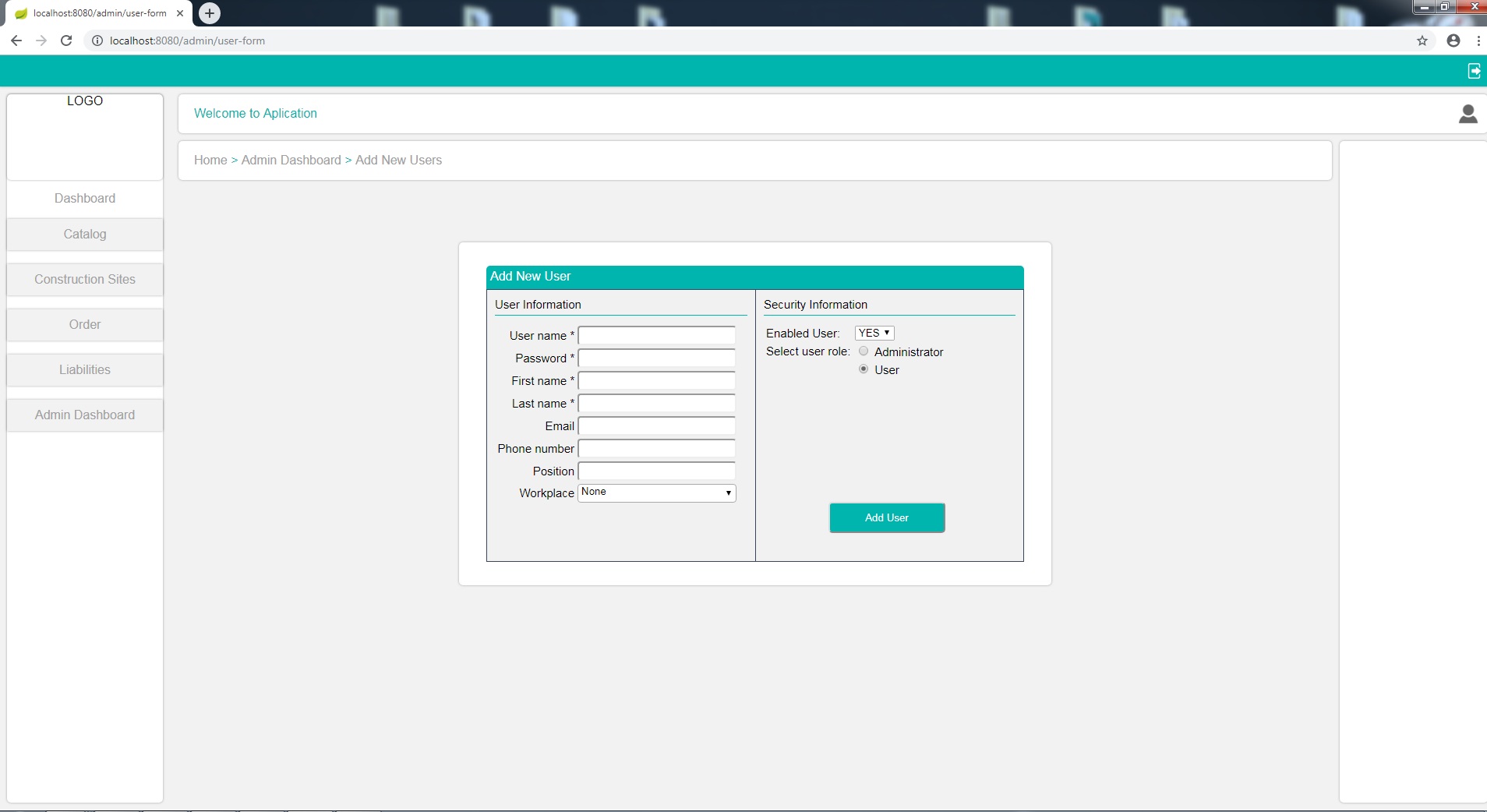Image resolution: width=1487 pixels, height=812 pixels.
Task: Open Dashboard in the sidebar
Action: click(85, 198)
